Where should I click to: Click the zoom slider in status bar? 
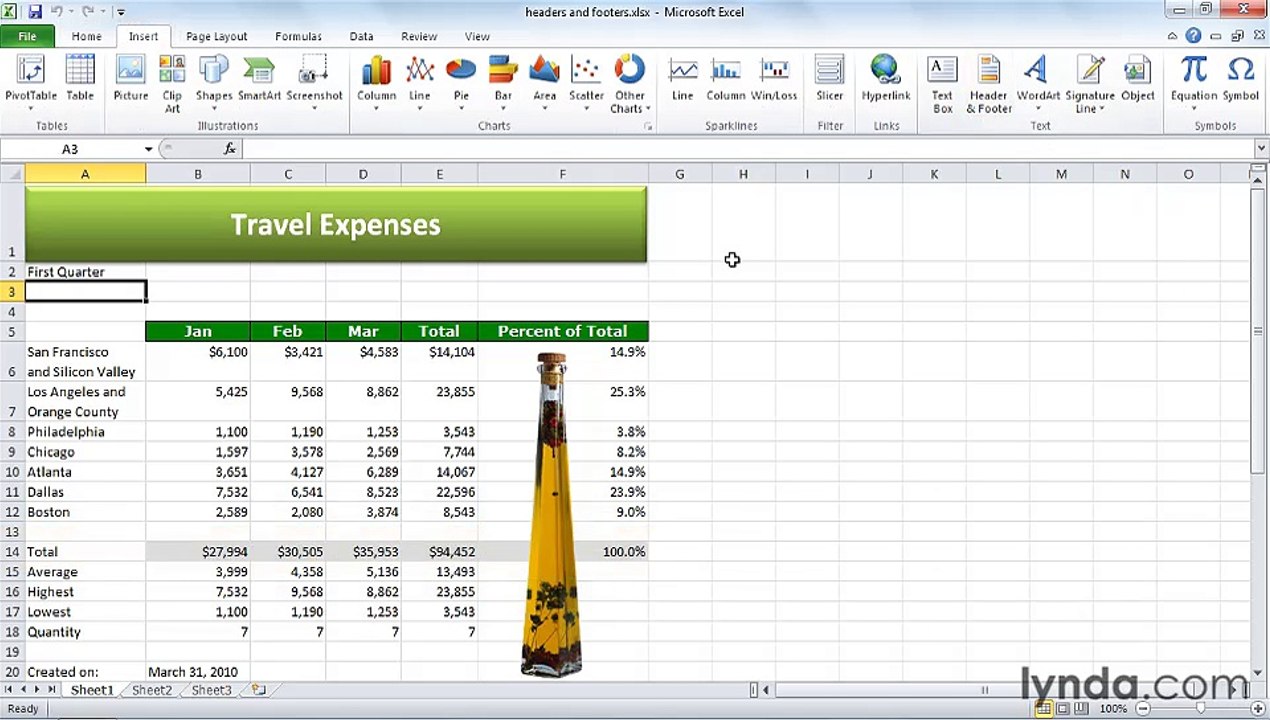pos(1200,709)
